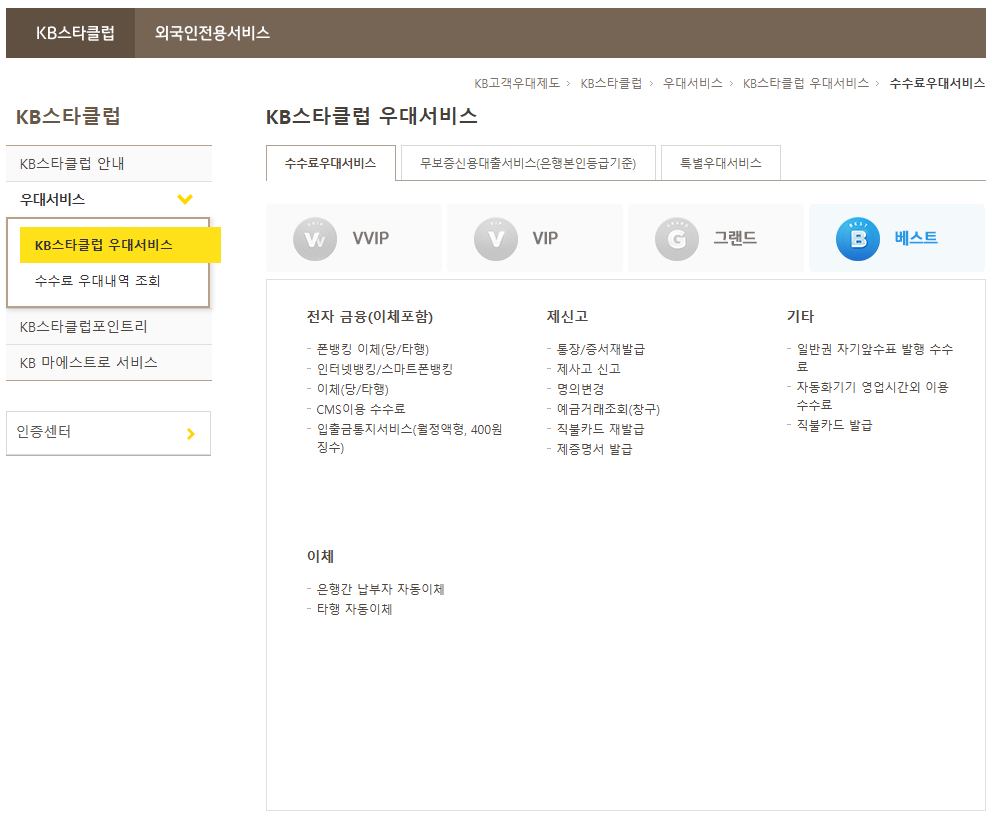Click the KB스타클럽 우대서비스 page title

372,116
